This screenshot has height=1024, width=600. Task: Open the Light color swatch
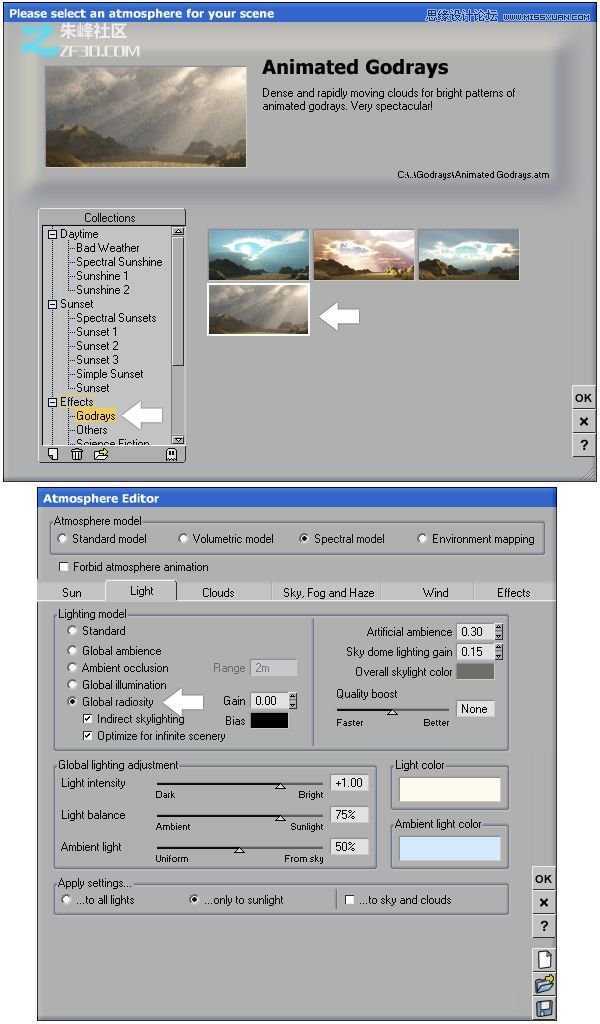tap(450, 789)
